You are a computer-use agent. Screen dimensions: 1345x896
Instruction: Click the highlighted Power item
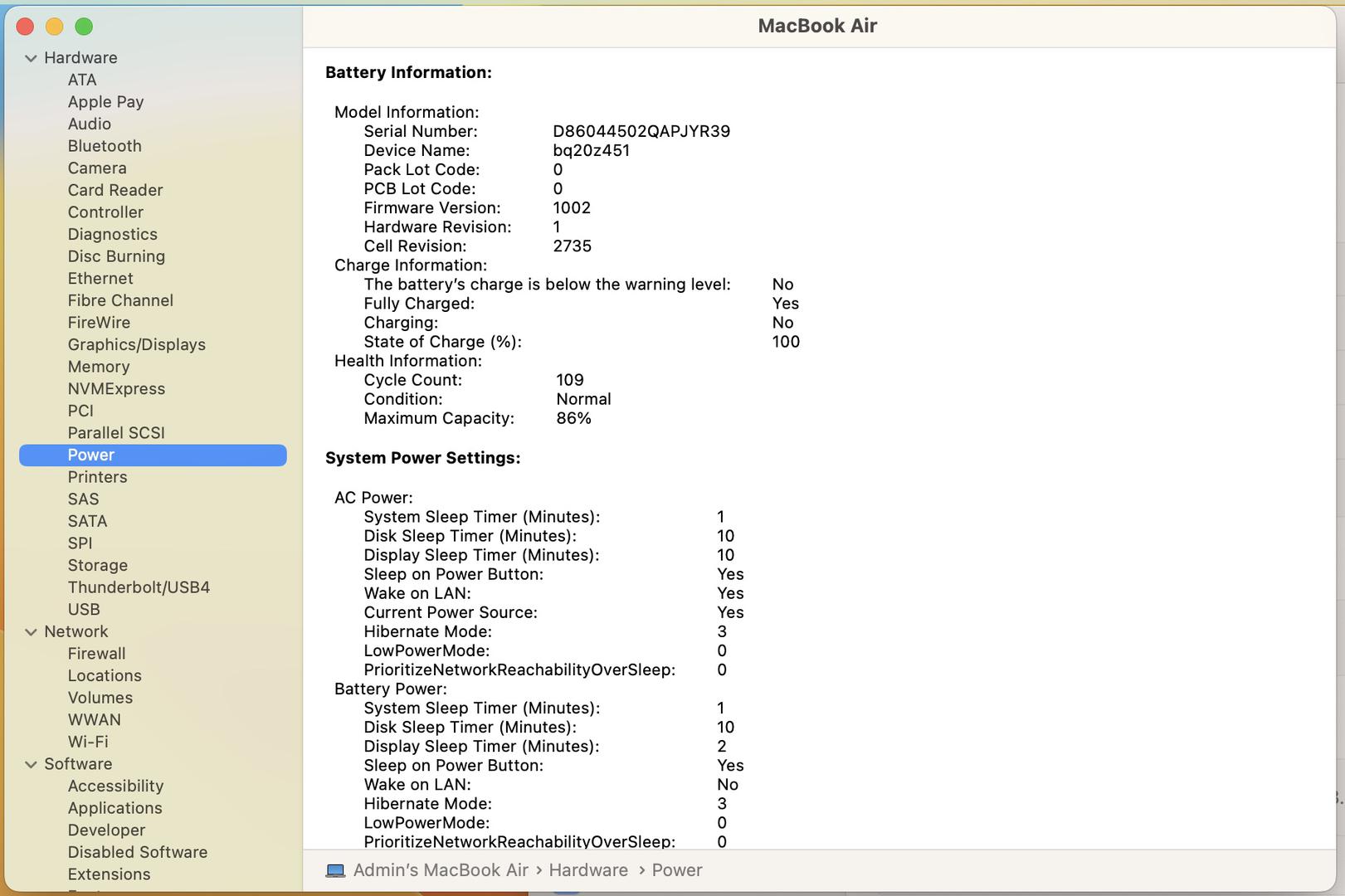[153, 455]
